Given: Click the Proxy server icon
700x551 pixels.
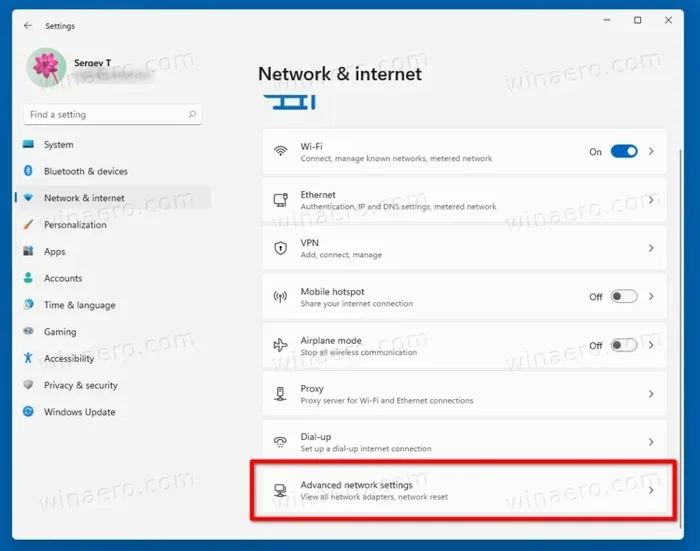Looking at the screenshot, I should click(280, 394).
